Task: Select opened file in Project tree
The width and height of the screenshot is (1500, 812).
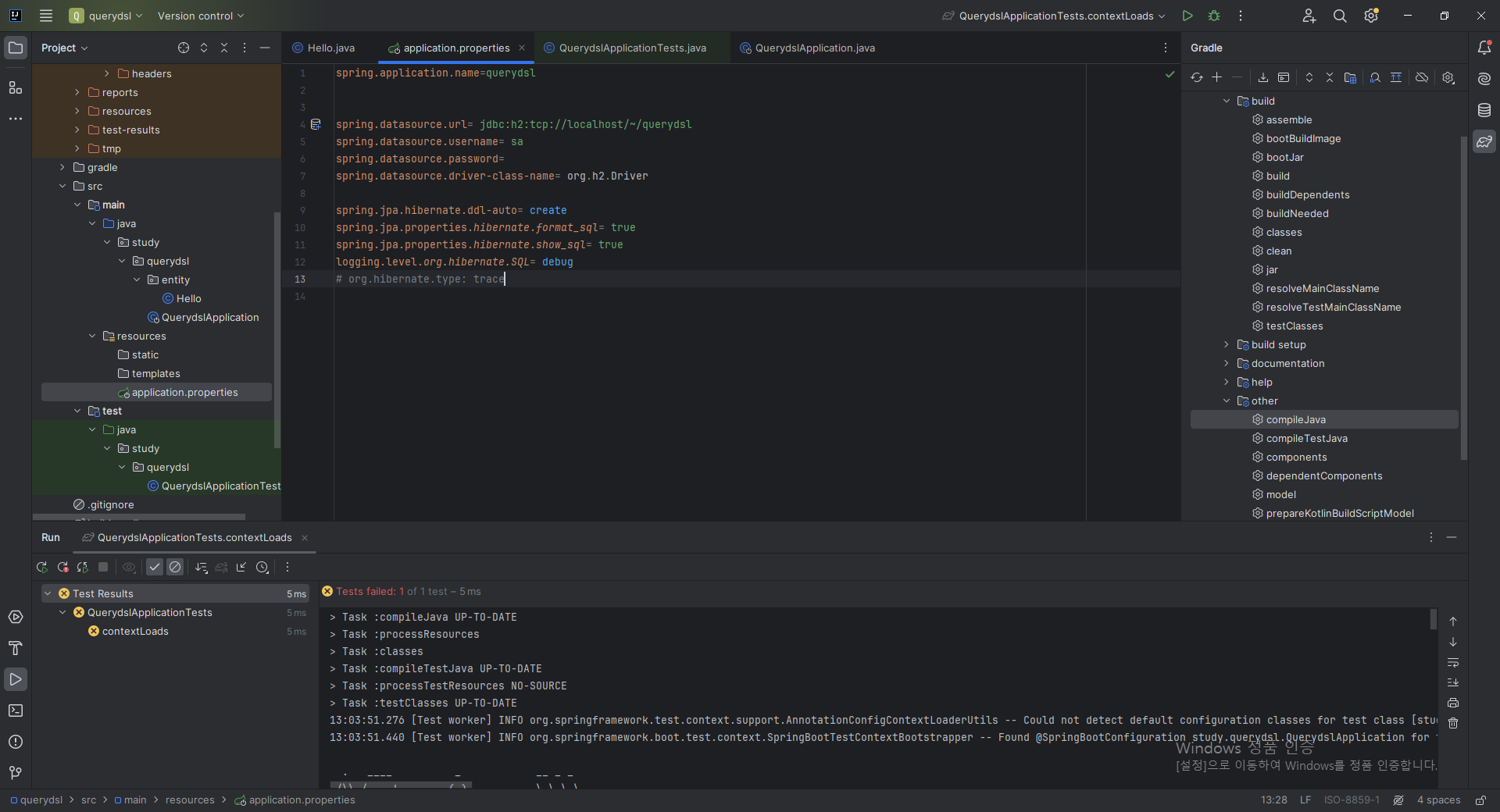Action: (x=184, y=48)
